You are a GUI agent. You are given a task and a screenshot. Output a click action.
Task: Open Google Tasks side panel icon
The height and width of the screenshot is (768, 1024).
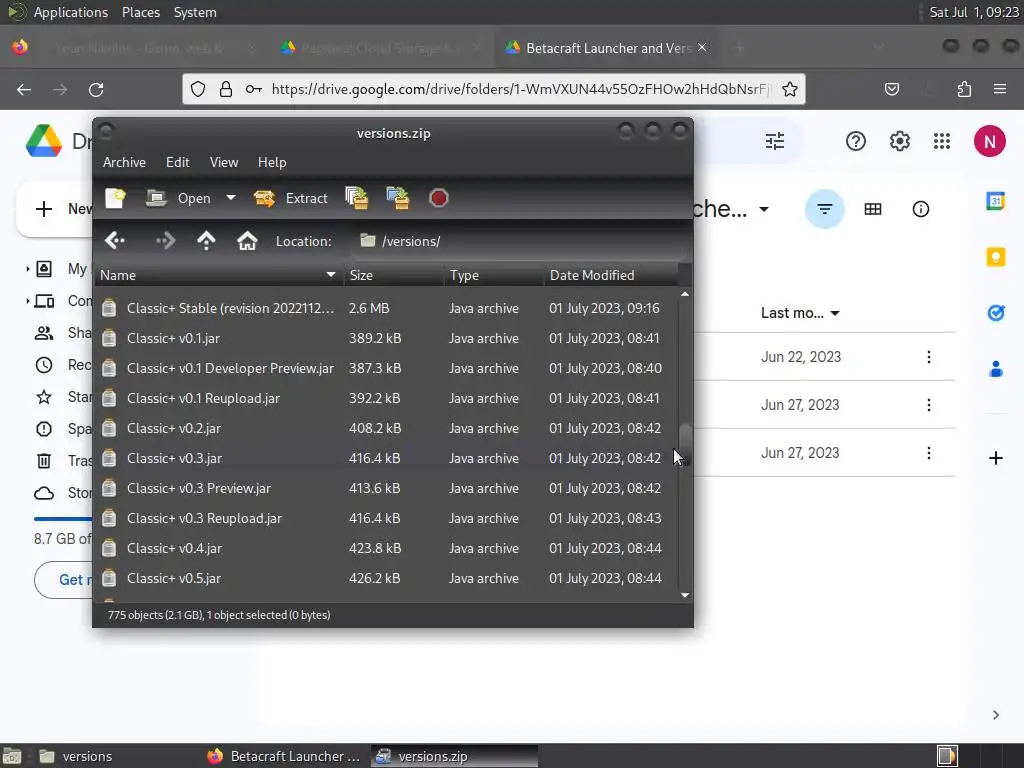(x=995, y=313)
